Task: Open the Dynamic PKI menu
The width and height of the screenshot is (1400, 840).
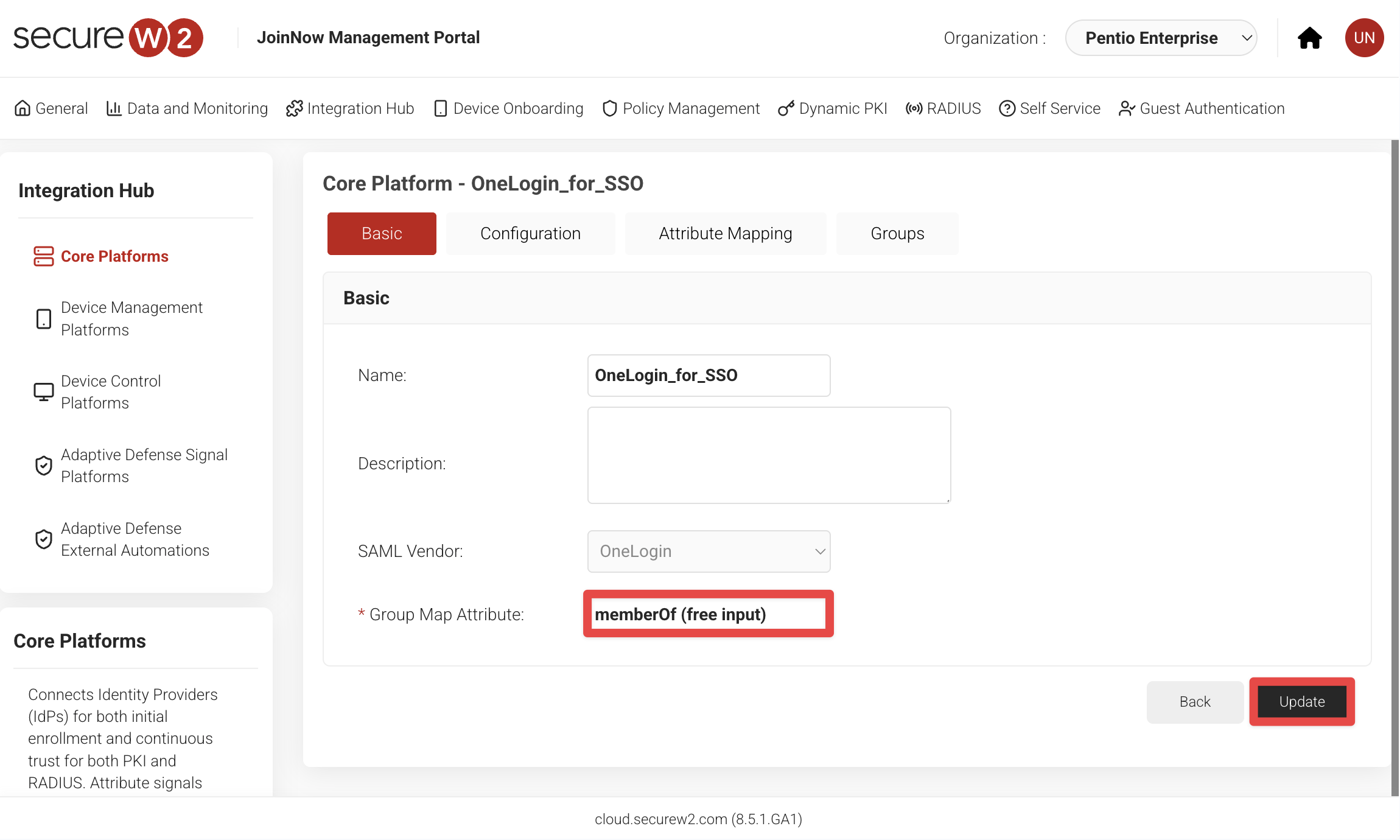Action: 833,108
